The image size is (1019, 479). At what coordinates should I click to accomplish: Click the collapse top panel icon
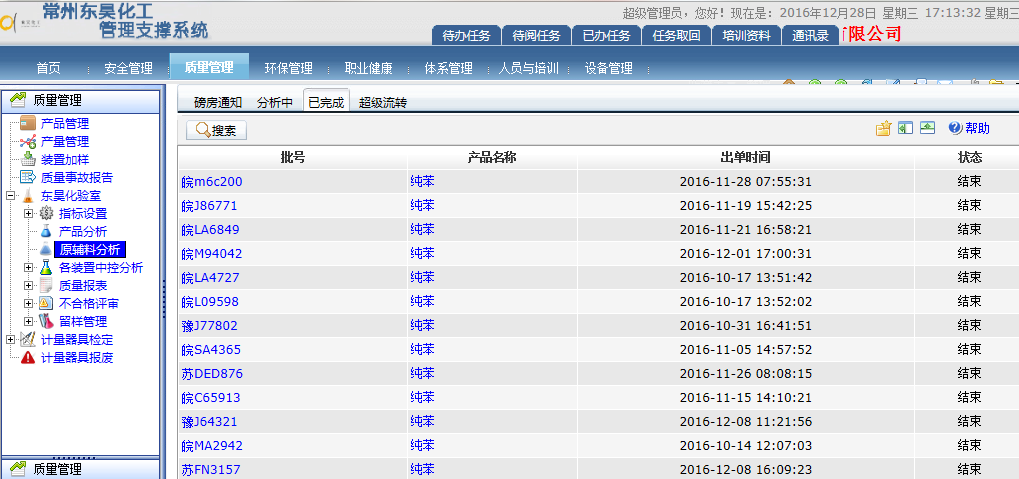click(928, 128)
